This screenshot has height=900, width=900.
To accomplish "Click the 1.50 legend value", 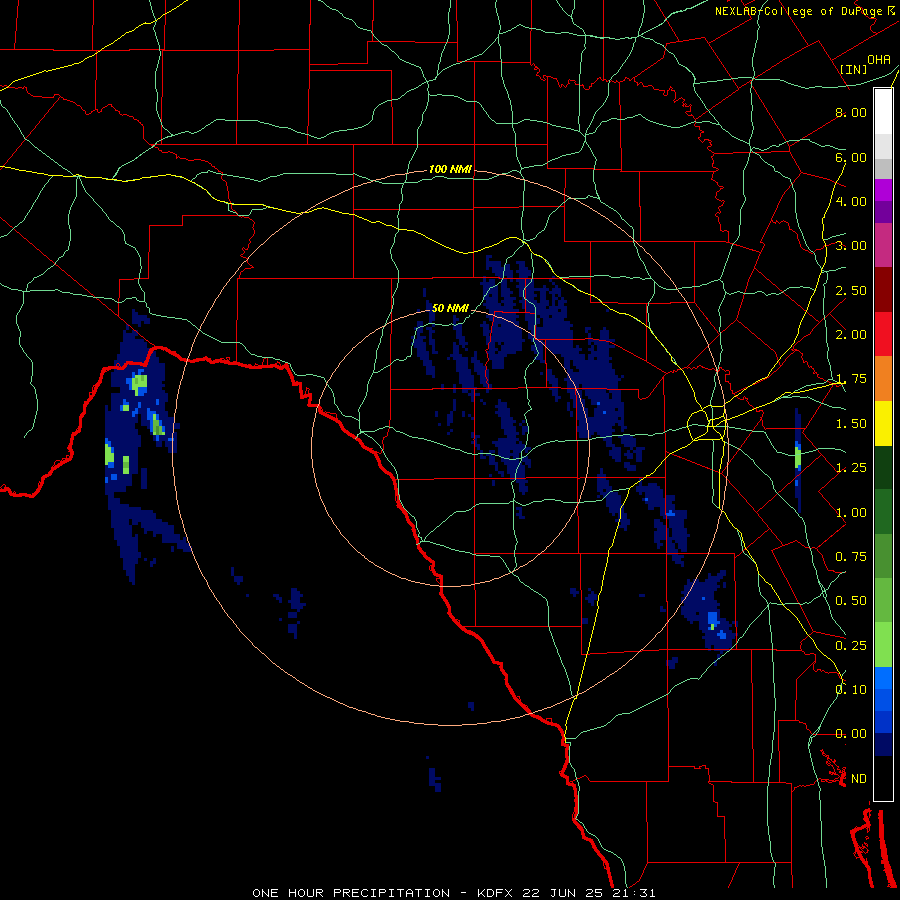I will click(851, 424).
